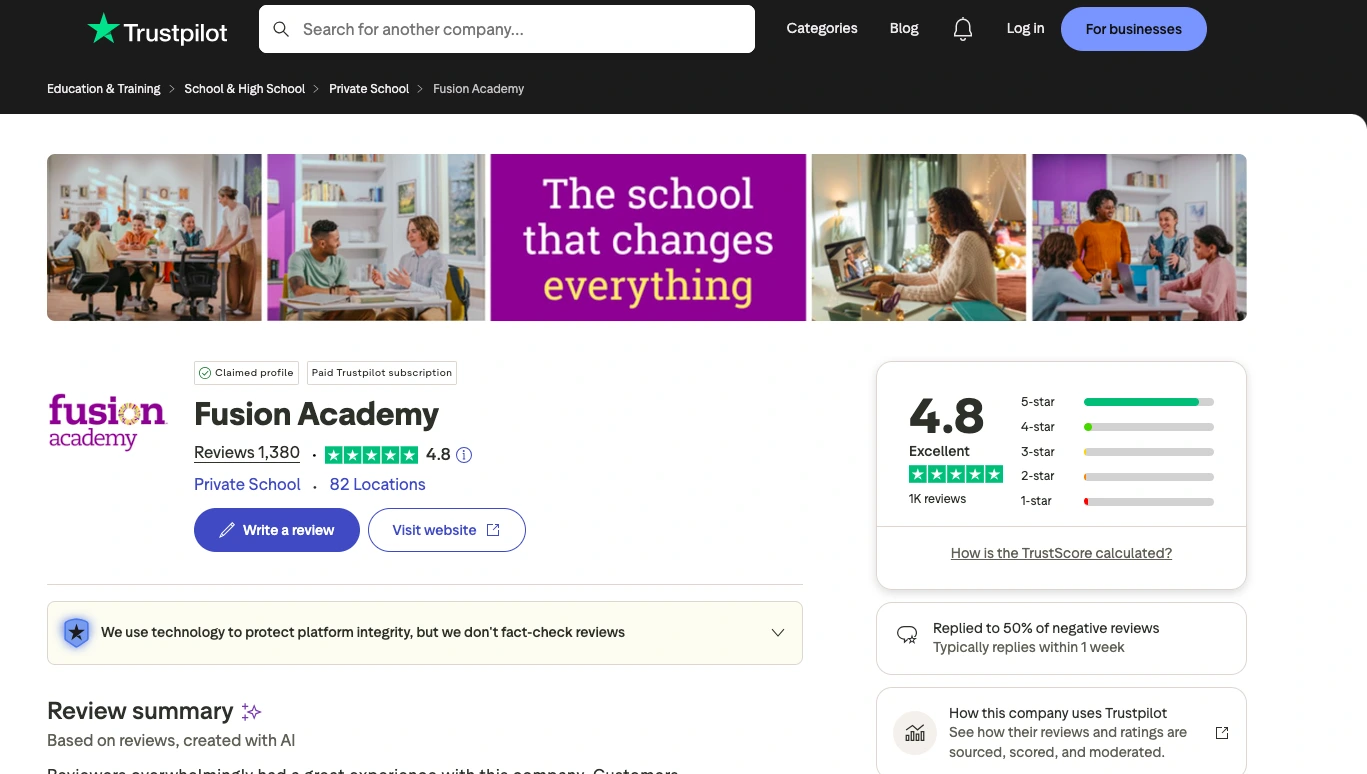Screen dimensions: 1367x774
Task: Click the bar chart icon in company usage card
Action: click(915, 733)
